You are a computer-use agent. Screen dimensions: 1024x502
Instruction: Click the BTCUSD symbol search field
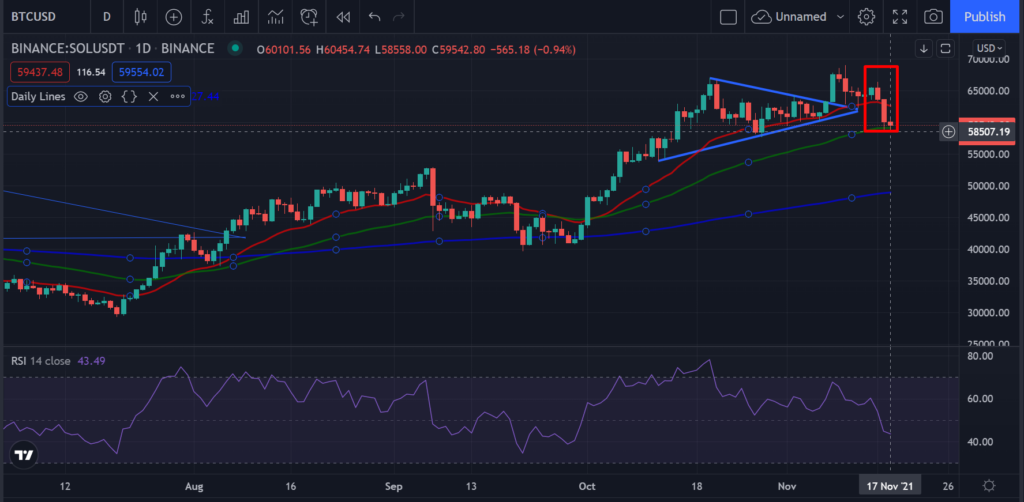pos(33,17)
